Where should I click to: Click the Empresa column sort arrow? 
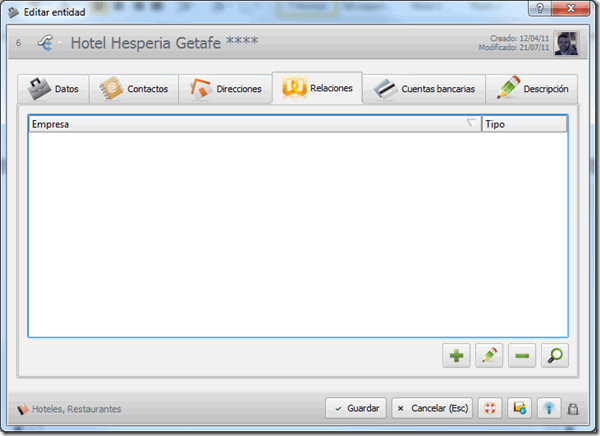pyautogui.click(x=471, y=122)
